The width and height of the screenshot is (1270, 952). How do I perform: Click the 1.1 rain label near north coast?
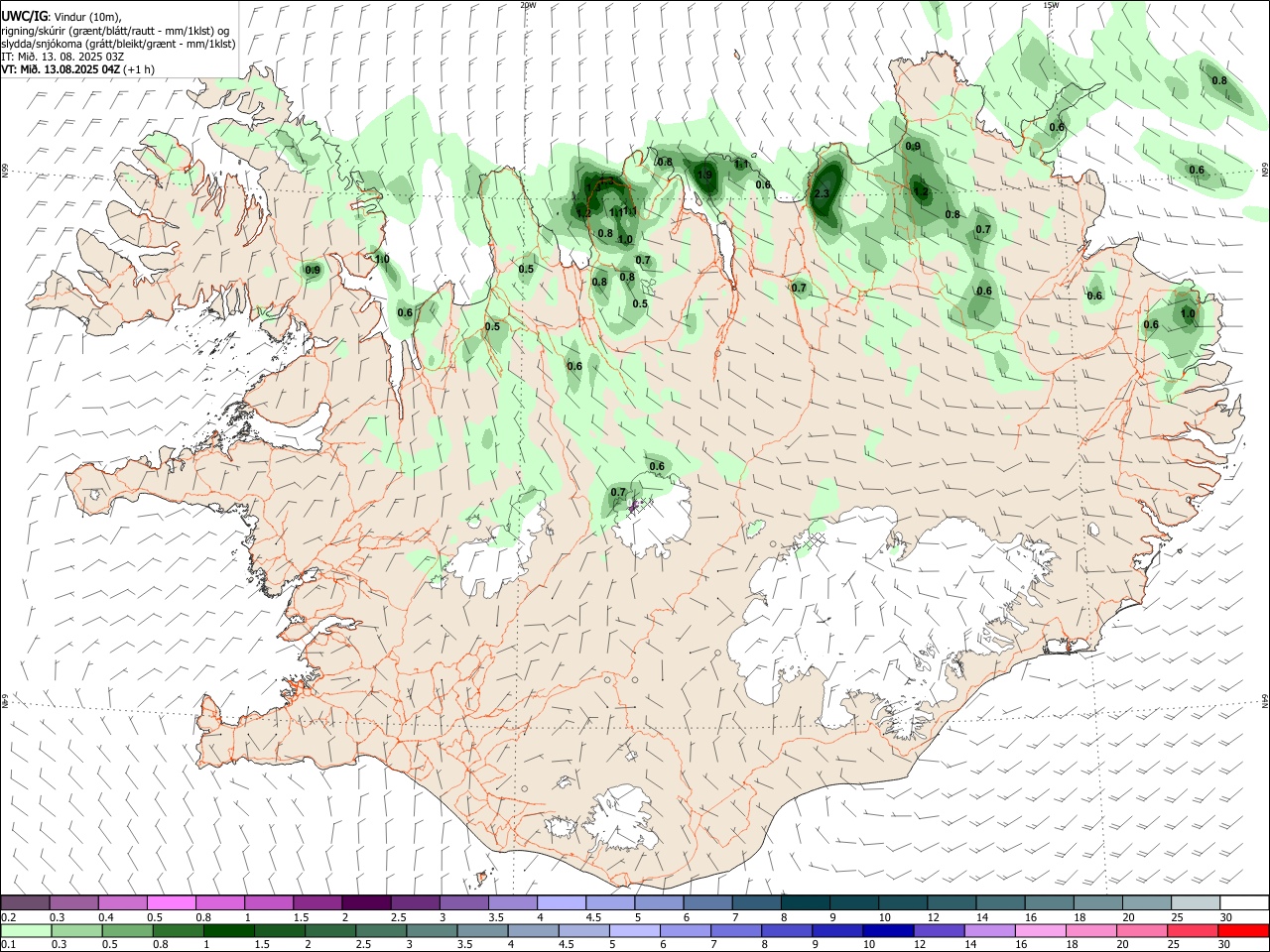coord(740,164)
